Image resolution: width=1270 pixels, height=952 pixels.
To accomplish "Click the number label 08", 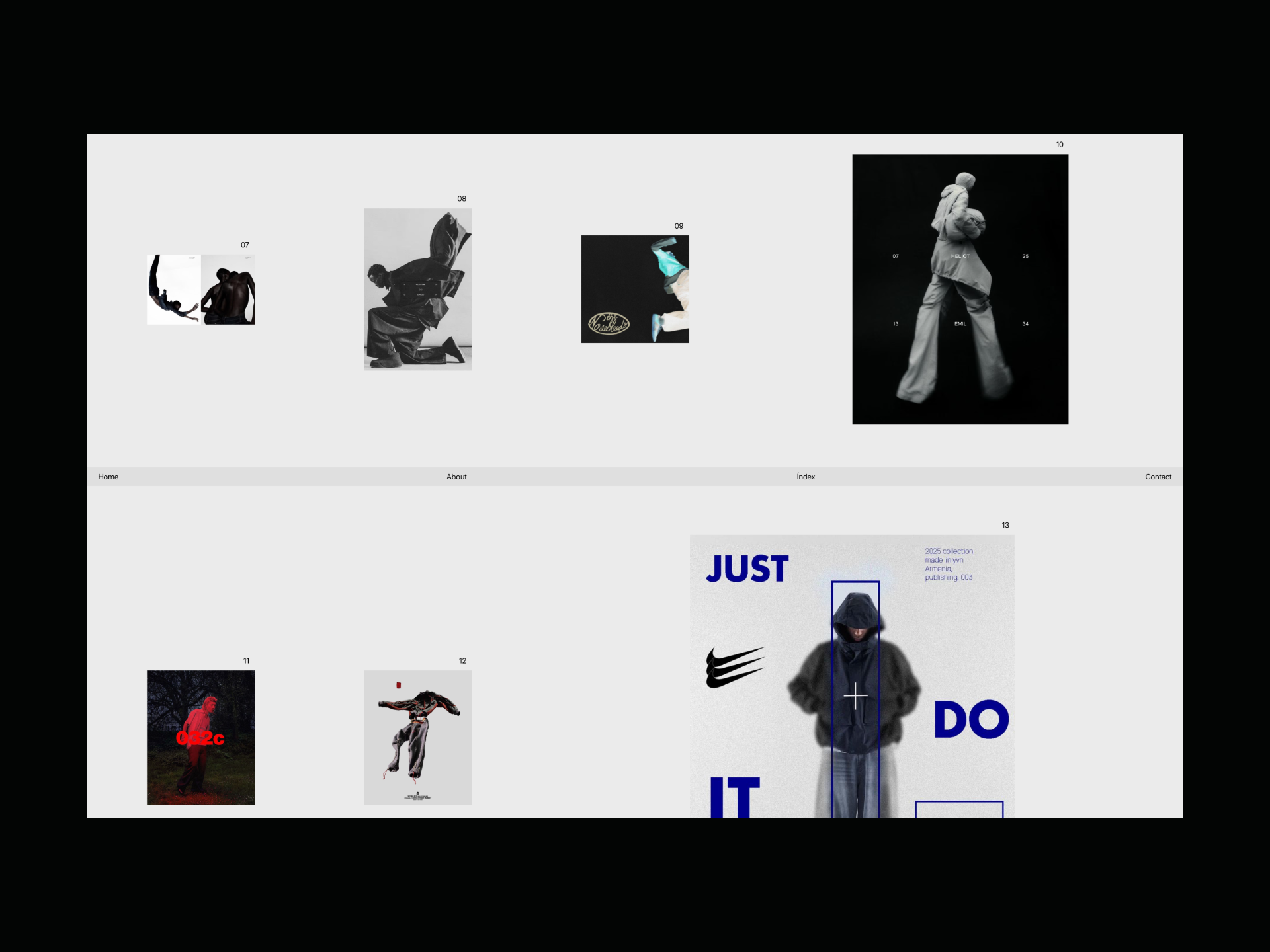I will [462, 198].
